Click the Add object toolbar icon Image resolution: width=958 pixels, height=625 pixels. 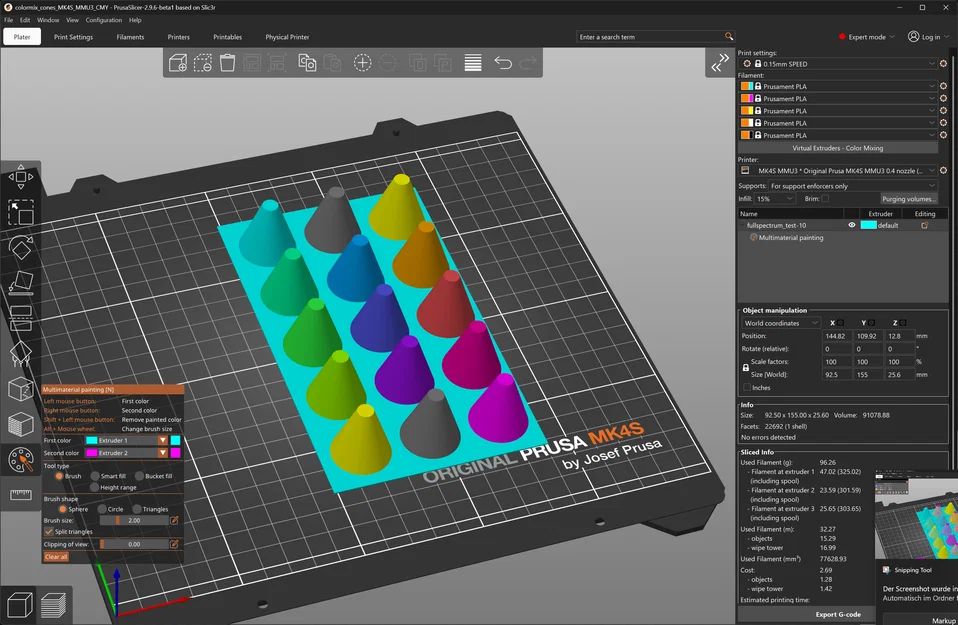tap(178, 62)
